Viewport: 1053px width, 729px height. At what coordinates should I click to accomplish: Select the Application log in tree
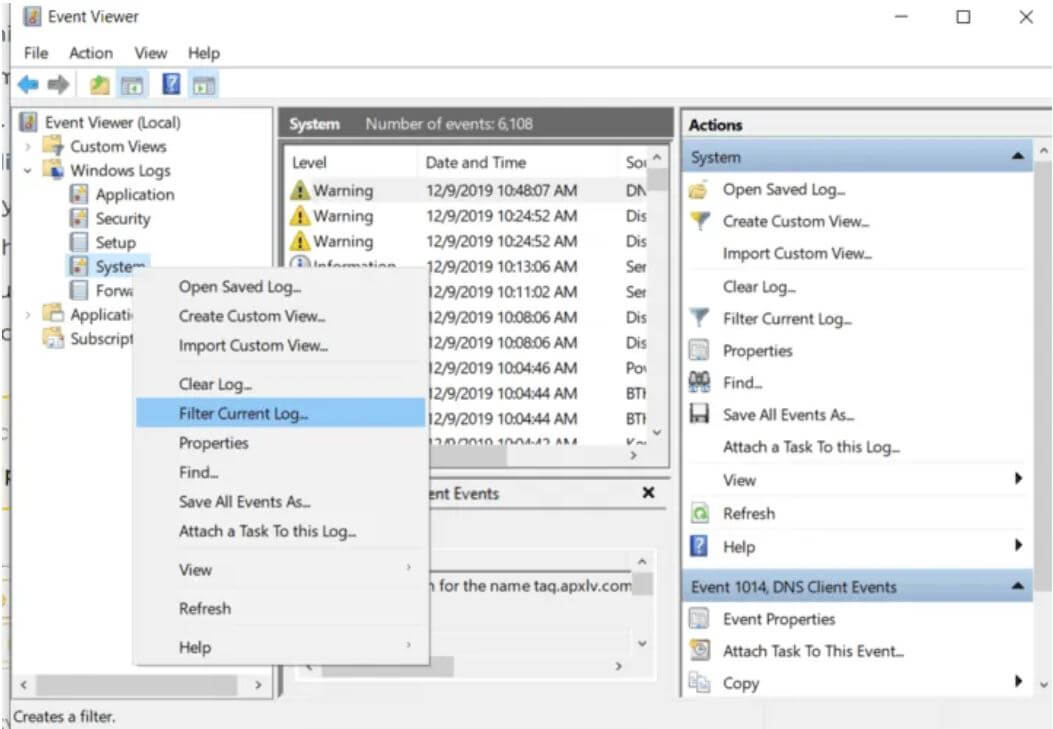coord(134,195)
